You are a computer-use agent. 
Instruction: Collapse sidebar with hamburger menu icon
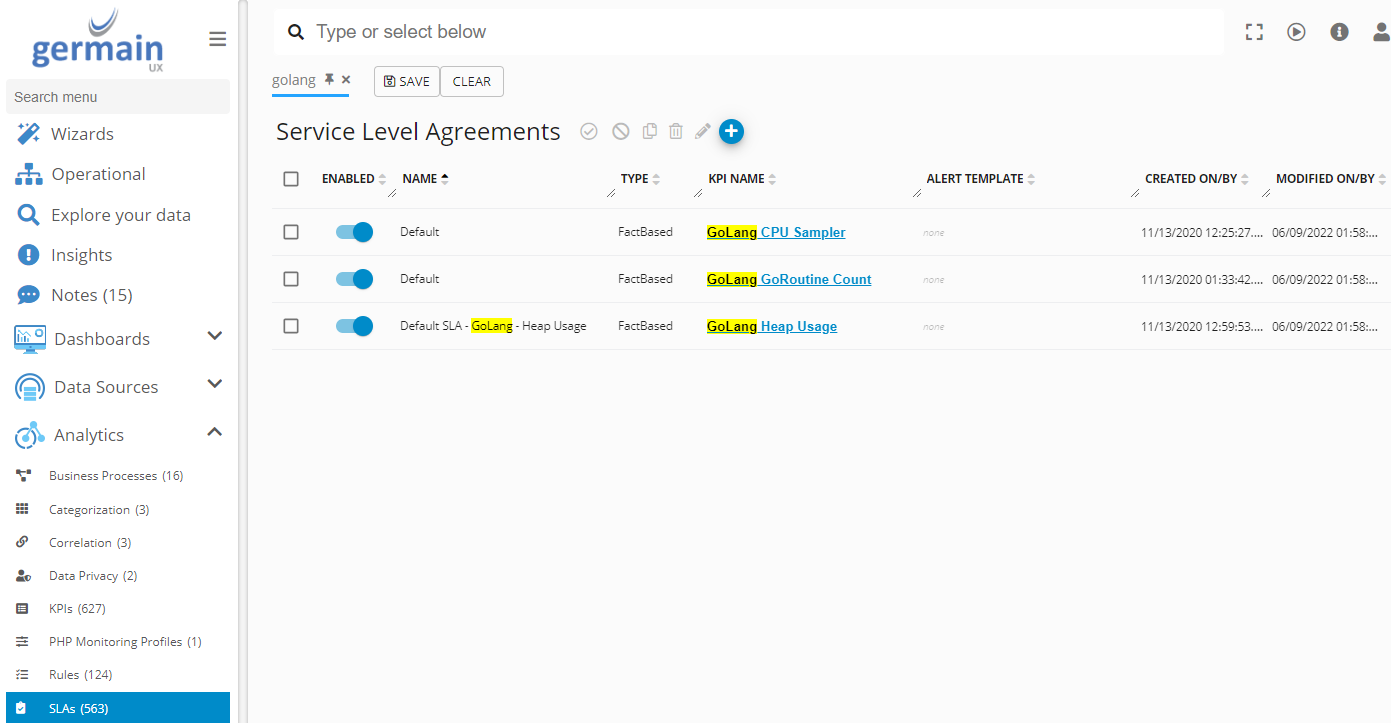217,39
